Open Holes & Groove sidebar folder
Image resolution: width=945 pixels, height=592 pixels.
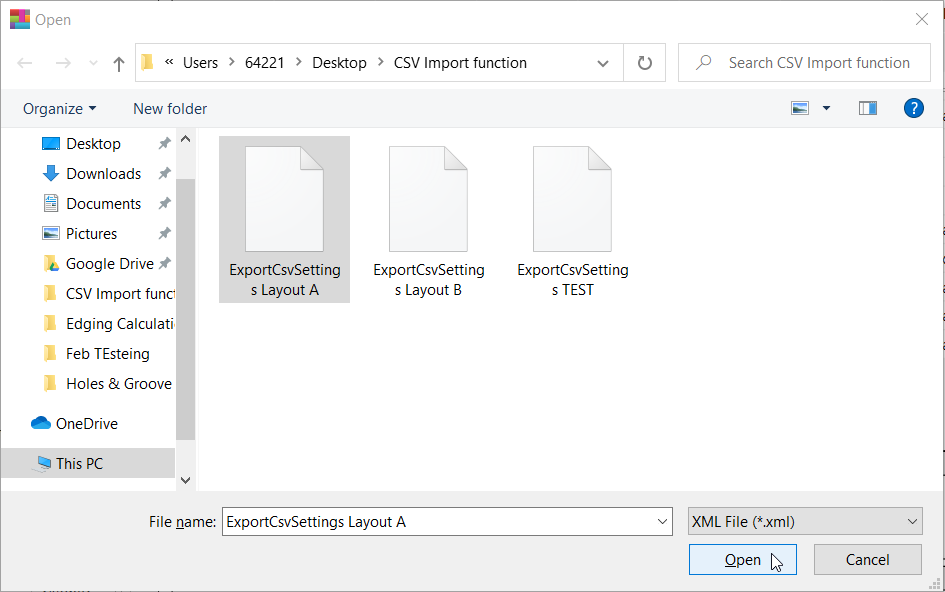point(119,384)
